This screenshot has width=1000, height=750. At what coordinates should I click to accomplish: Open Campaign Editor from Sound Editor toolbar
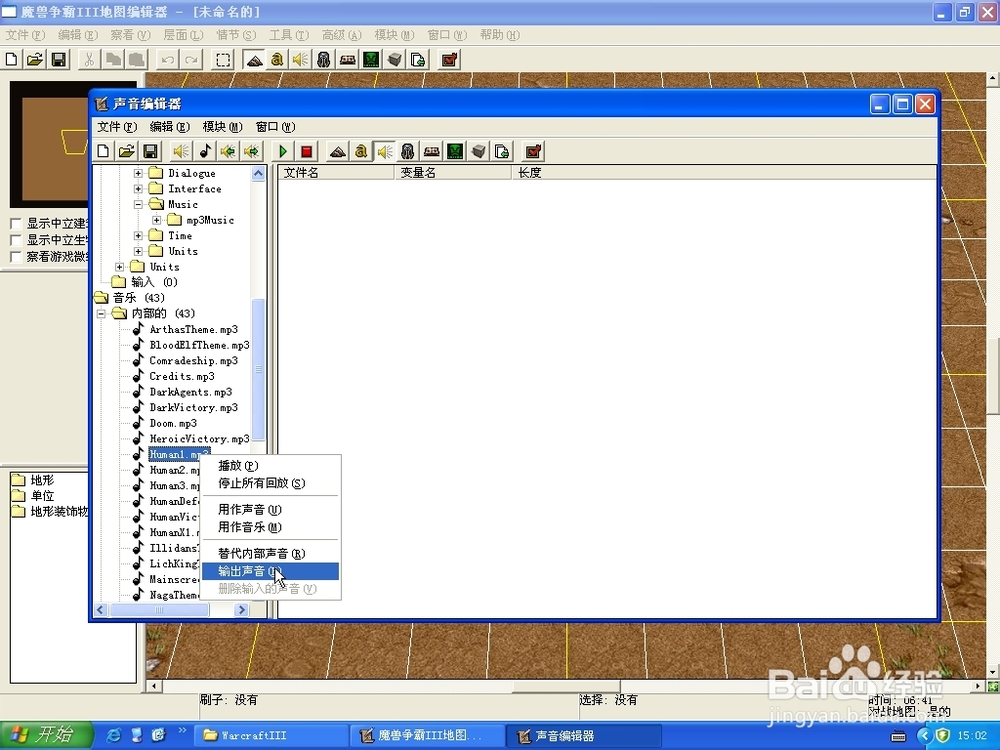431,151
